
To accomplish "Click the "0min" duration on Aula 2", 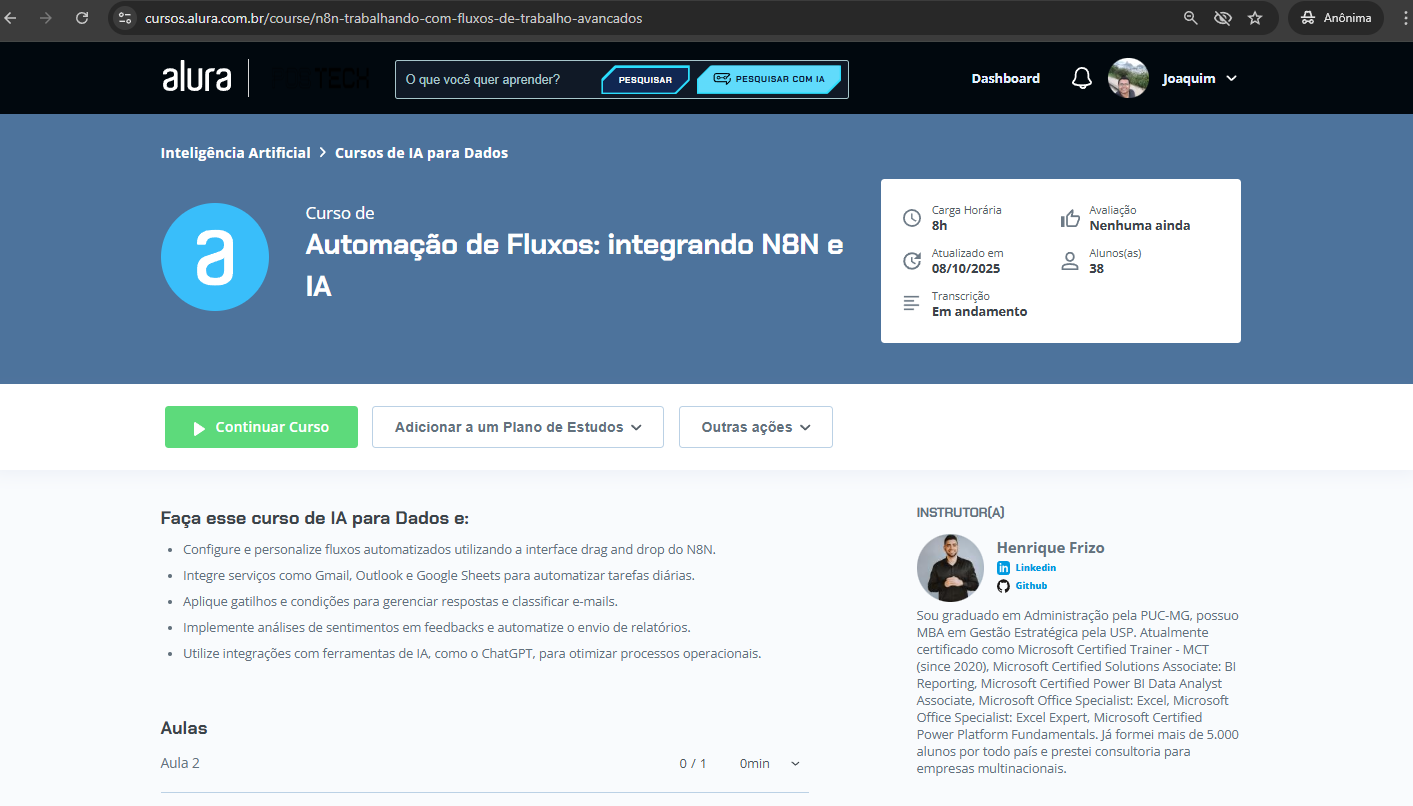I will pyautogui.click(x=755, y=764).
